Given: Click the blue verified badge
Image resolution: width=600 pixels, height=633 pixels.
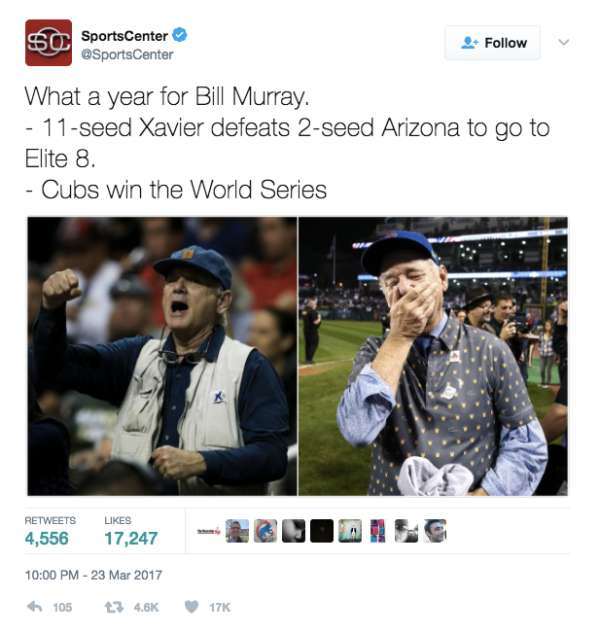Looking at the screenshot, I should pos(180,36).
